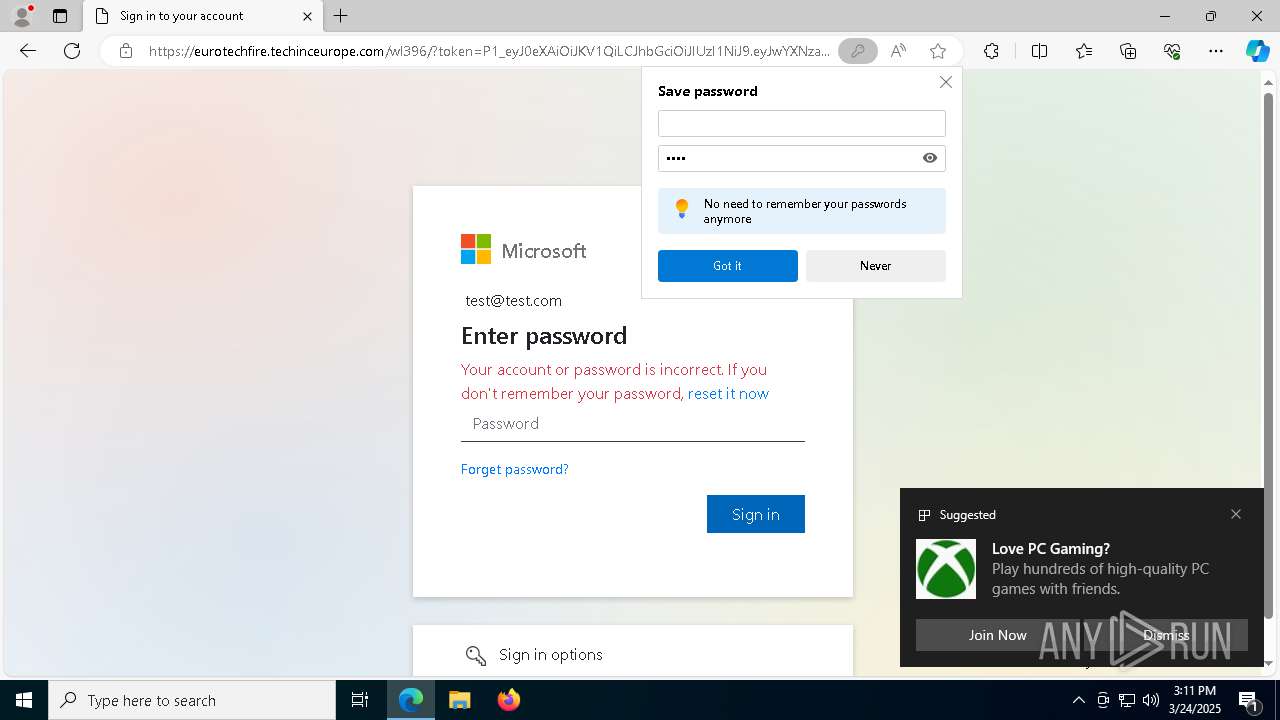The width and height of the screenshot is (1280, 720).
Task: Click the blue Sign in button
Action: tap(755, 514)
